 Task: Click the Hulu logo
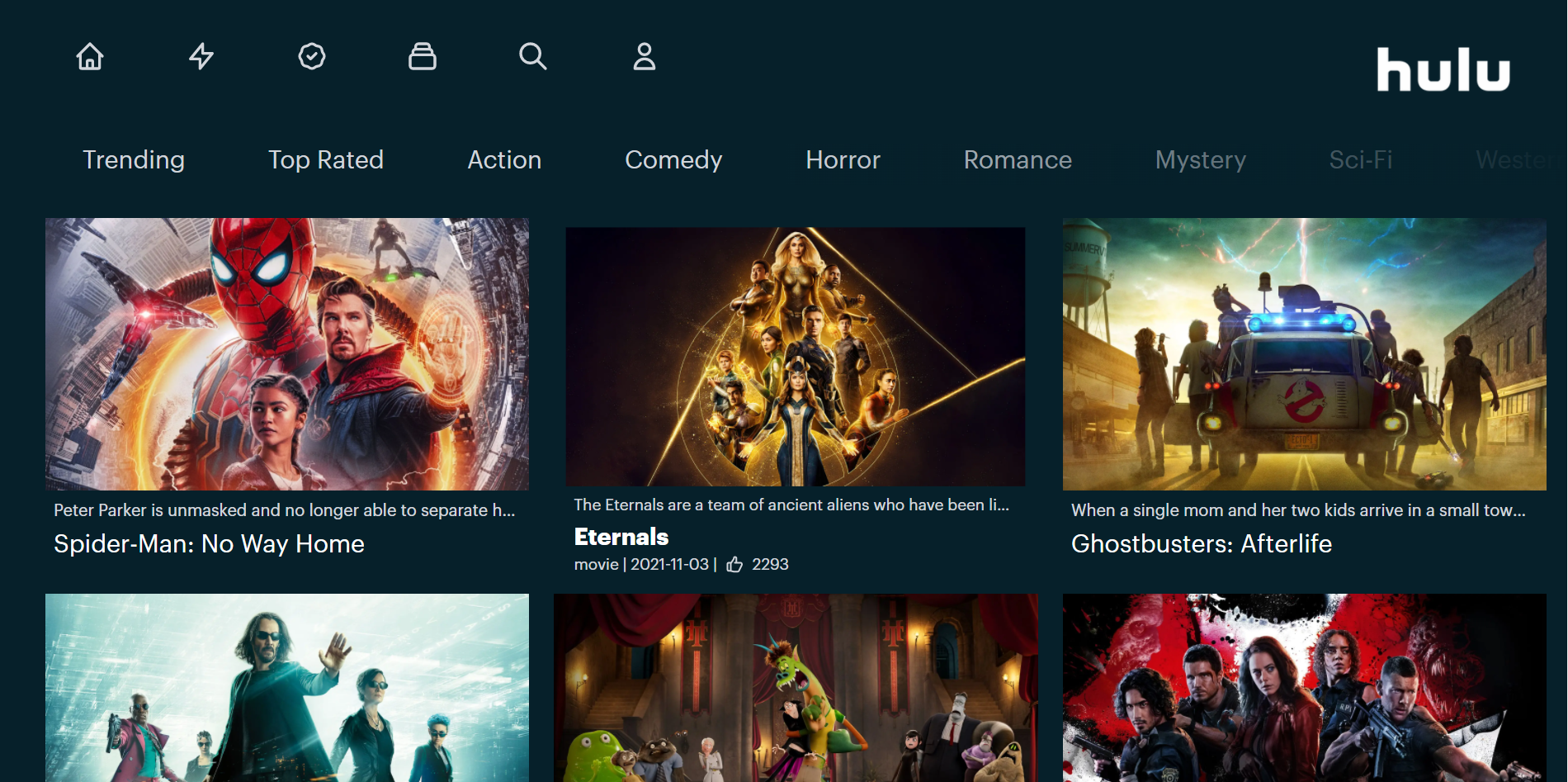tap(1443, 69)
